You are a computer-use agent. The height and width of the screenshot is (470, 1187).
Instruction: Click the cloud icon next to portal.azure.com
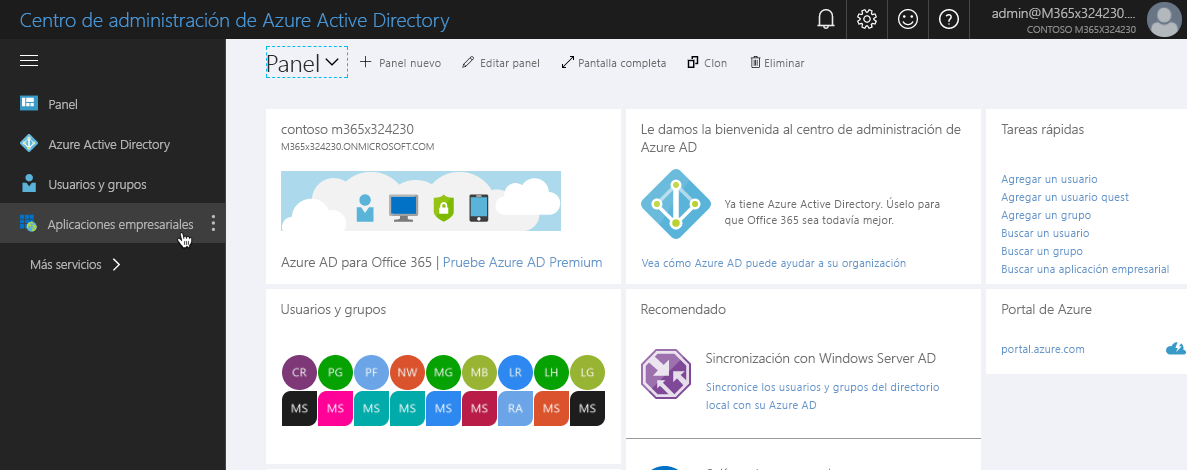click(x=1174, y=349)
